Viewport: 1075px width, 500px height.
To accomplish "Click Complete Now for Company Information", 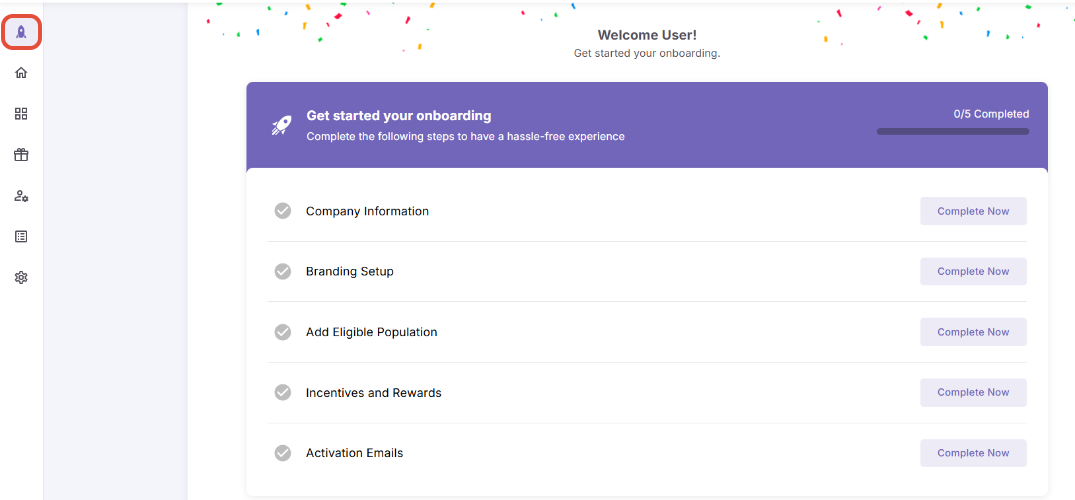I will [973, 211].
